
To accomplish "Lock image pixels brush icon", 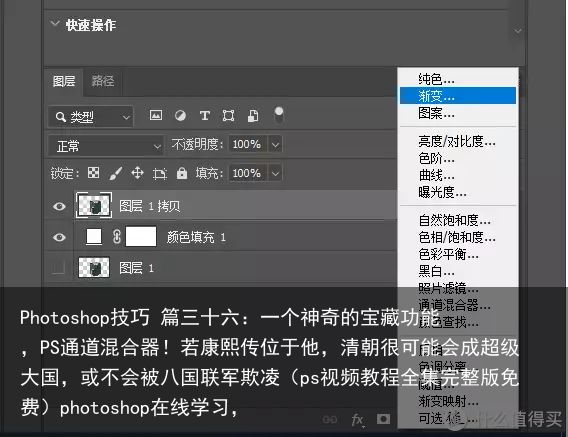I will [x=116, y=173].
